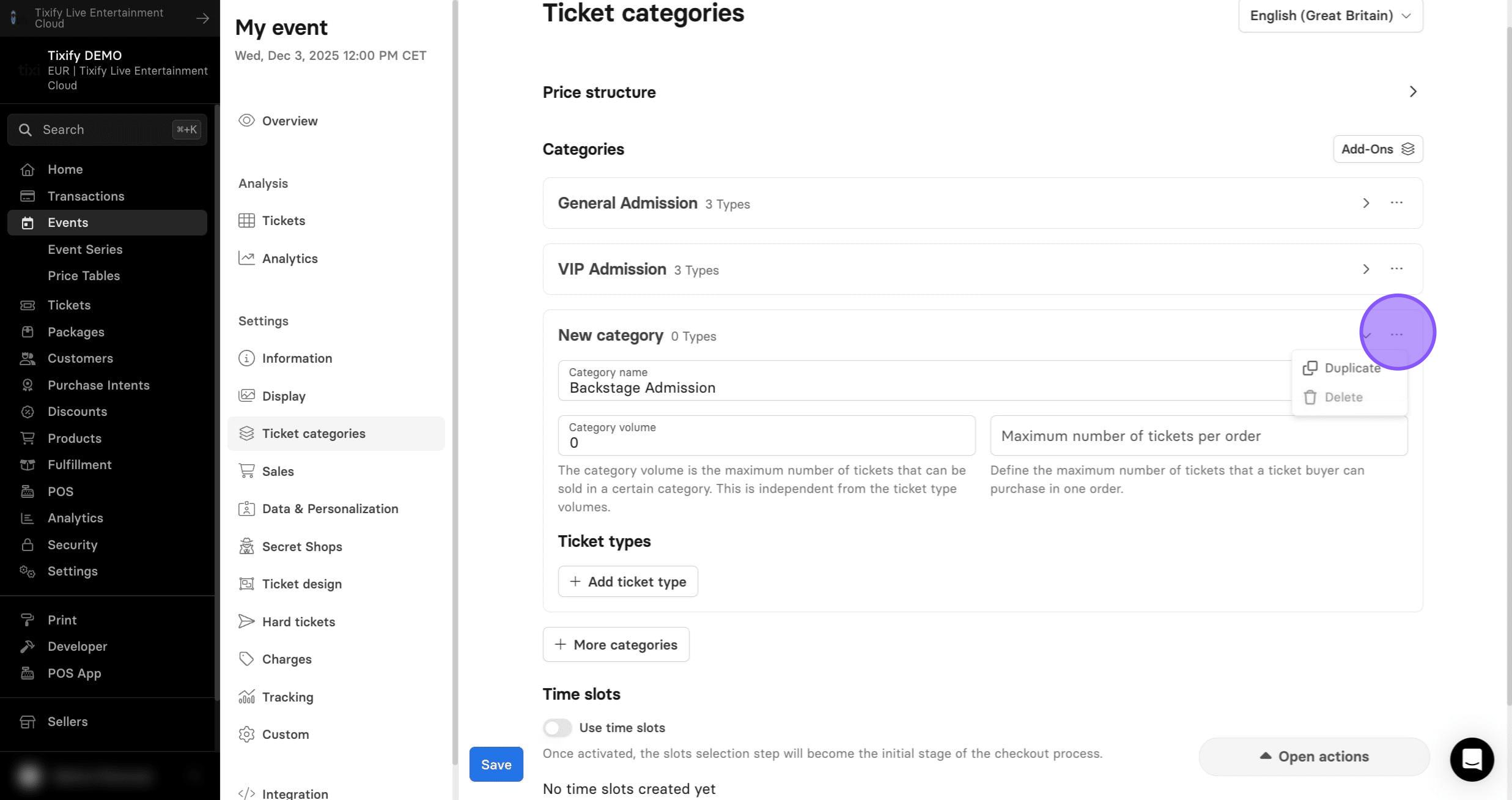Screen dimensions: 1512x800
Task: Open the Sales settings page
Action: point(278,472)
